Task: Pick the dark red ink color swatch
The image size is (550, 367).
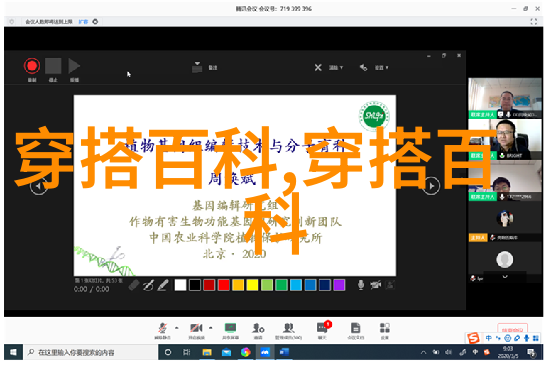Action: click(x=209, y=285)
